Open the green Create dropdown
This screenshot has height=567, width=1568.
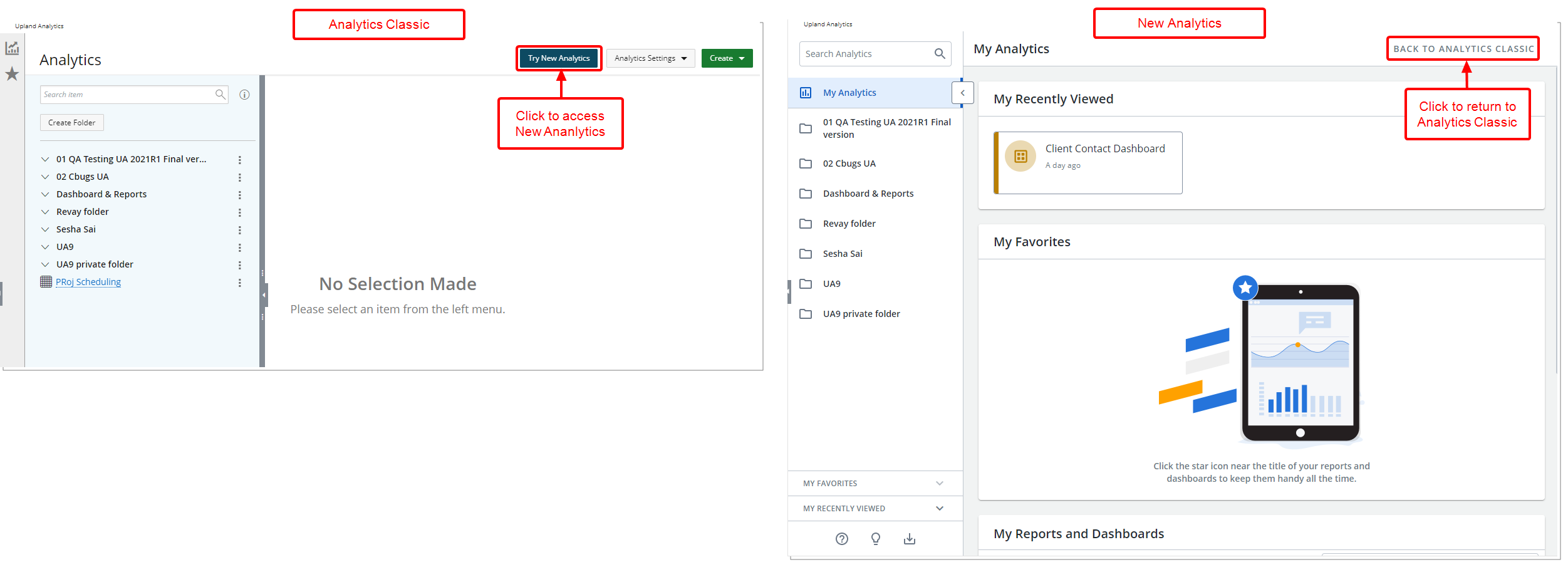coord(727,58)
